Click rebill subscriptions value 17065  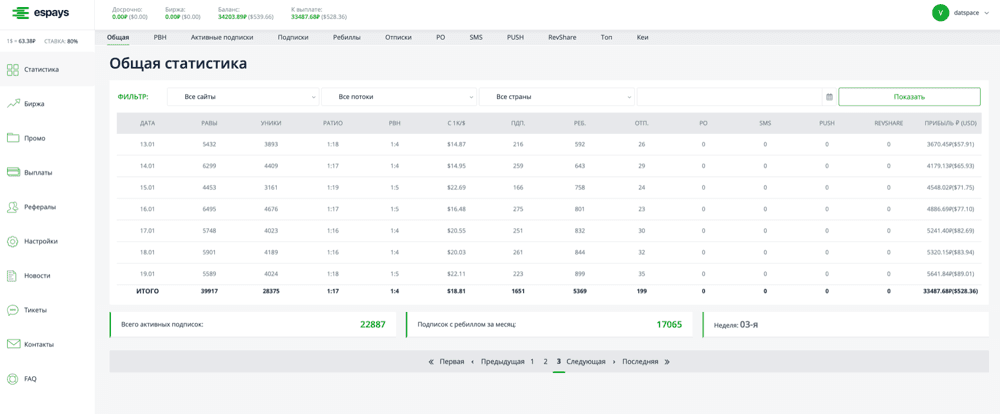[x=669, y=325]
